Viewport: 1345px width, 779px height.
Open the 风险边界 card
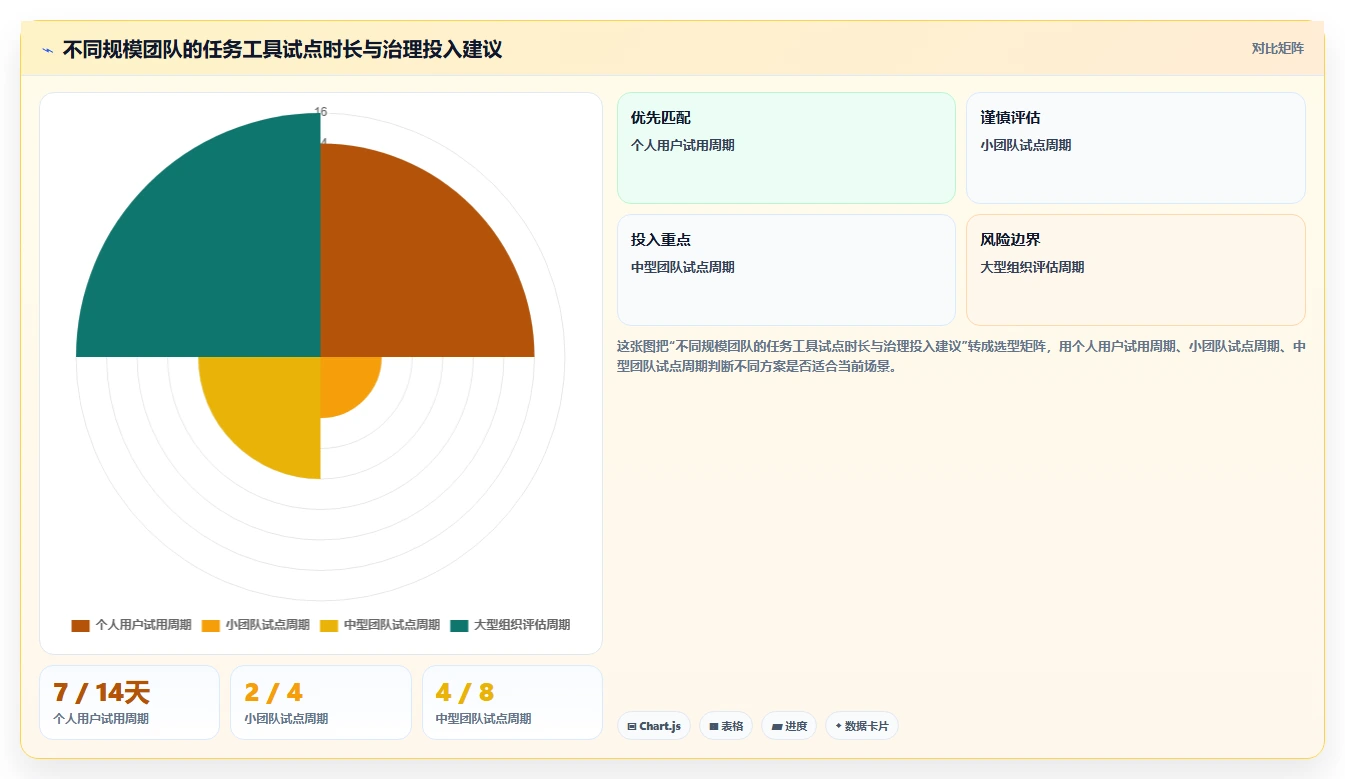1136,270
